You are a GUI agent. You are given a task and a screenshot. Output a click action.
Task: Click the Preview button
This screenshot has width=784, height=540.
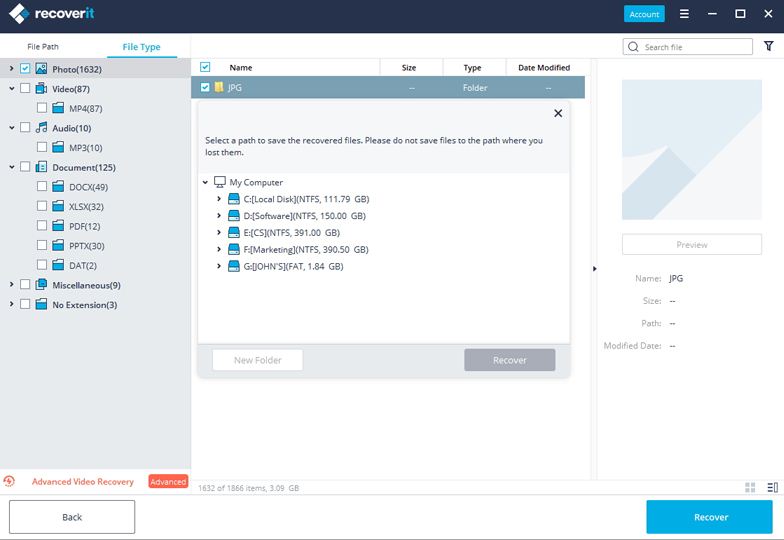[692, 244]
